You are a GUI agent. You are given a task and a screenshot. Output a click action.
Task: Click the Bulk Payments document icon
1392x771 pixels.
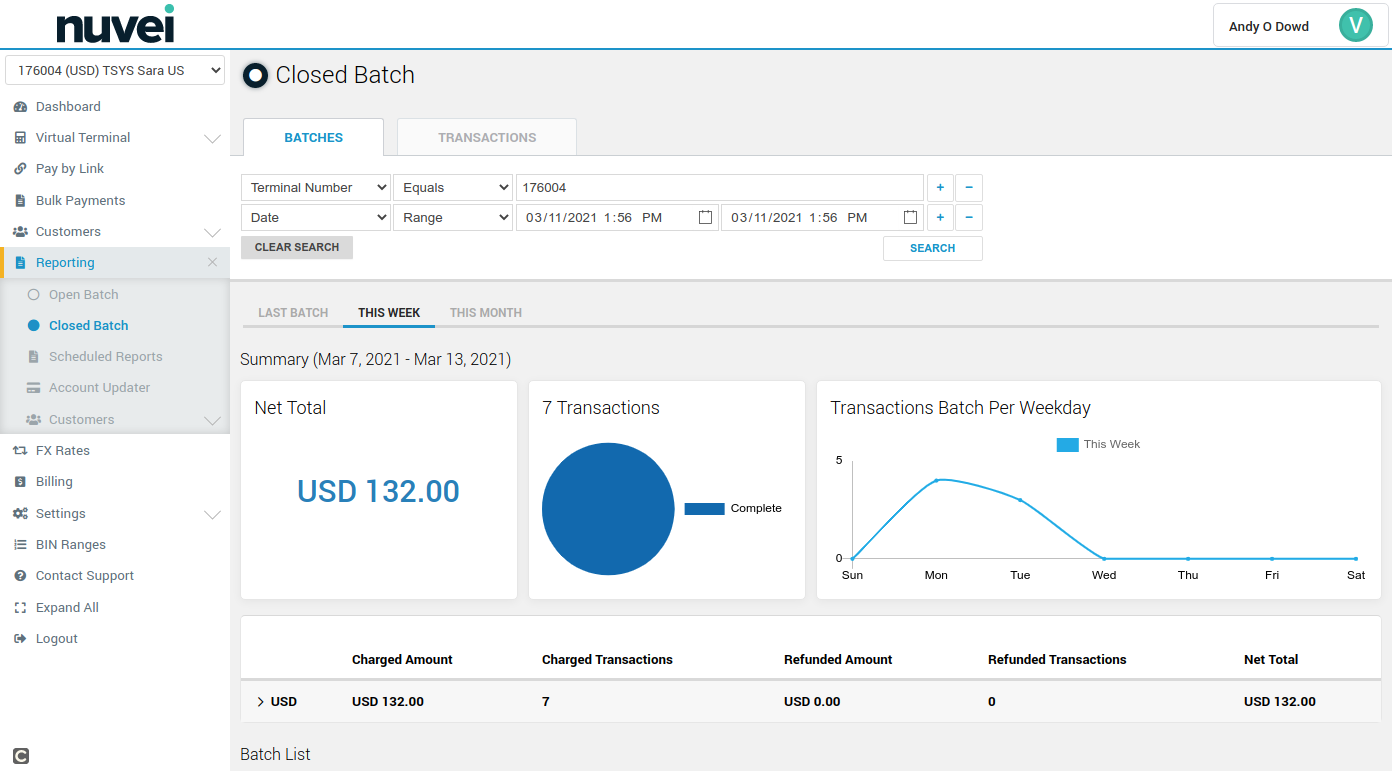point(20,201)
